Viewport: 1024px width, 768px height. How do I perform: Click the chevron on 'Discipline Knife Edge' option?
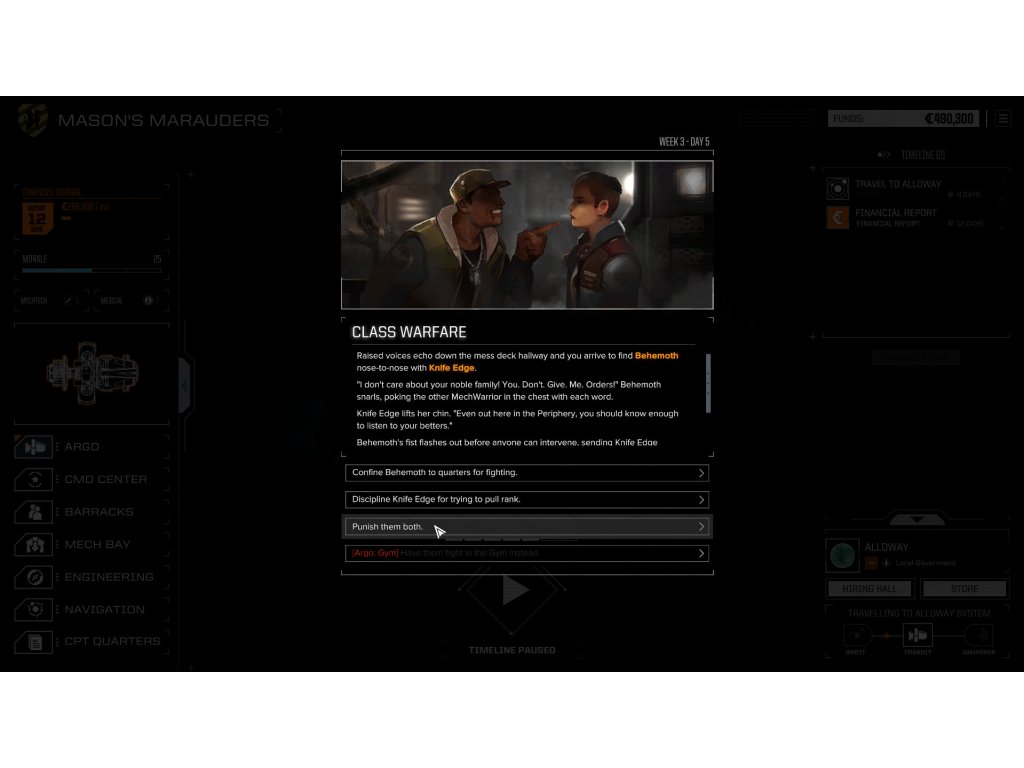click(701, 500)
